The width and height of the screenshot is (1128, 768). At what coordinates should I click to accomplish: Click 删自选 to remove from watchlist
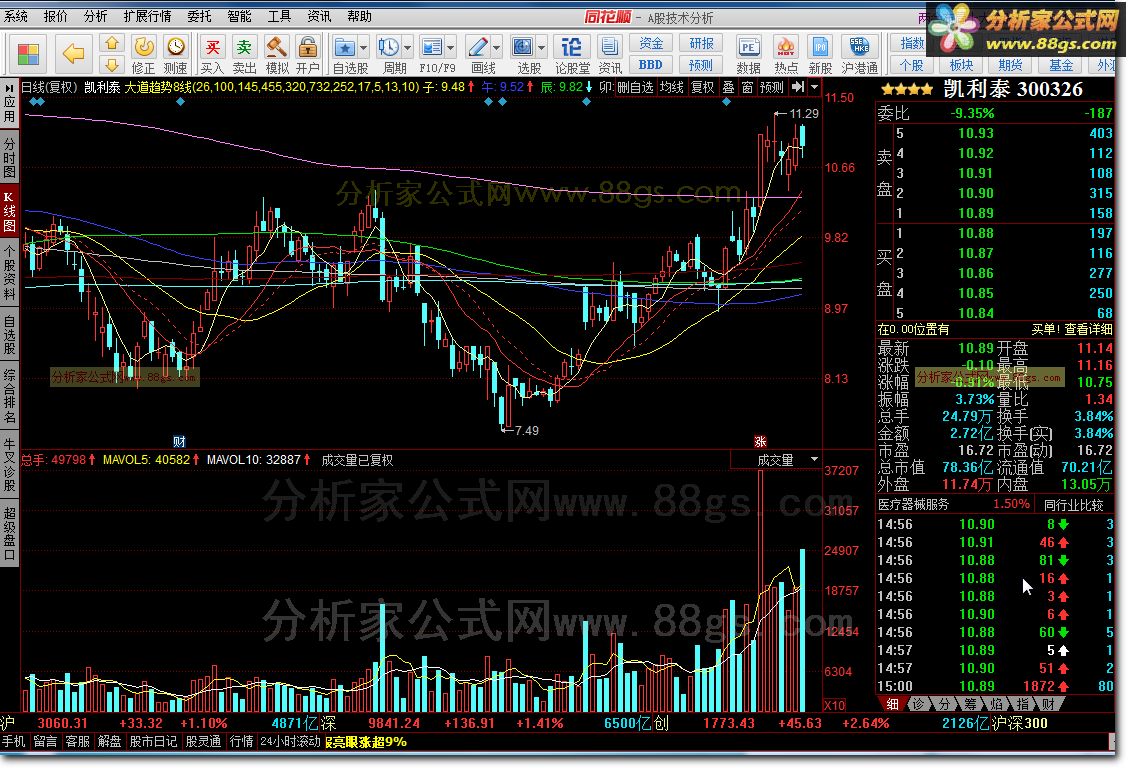(635, 87)
